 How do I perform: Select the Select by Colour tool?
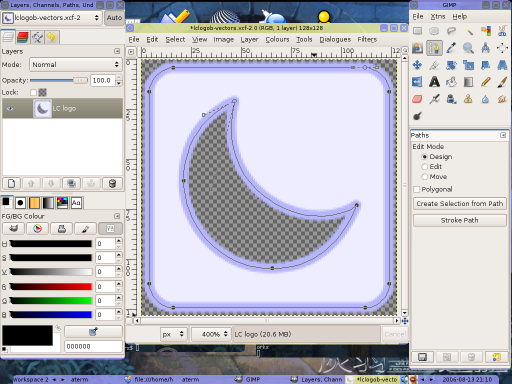(486, 31)
